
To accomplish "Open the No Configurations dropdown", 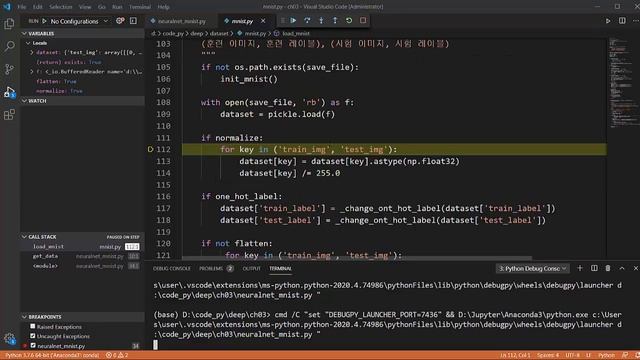I will (79, 21).
